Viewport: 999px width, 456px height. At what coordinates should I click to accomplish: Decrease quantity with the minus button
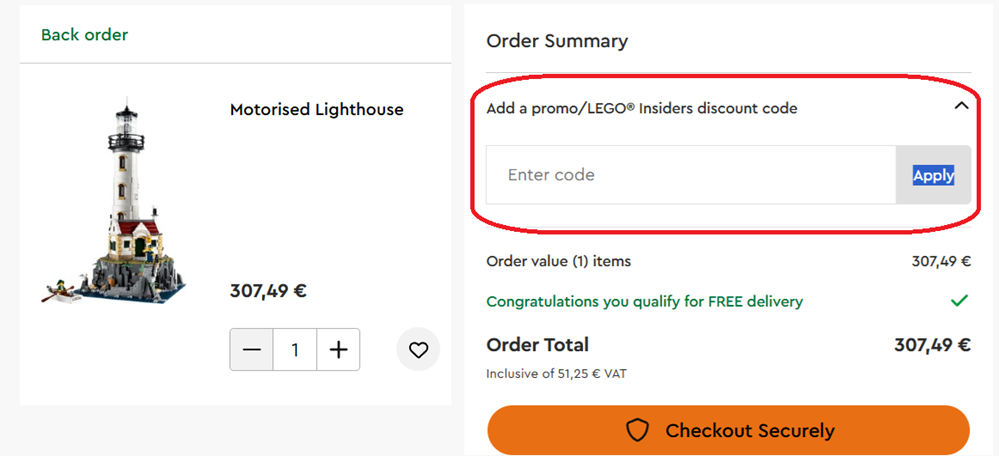[252, 350]
